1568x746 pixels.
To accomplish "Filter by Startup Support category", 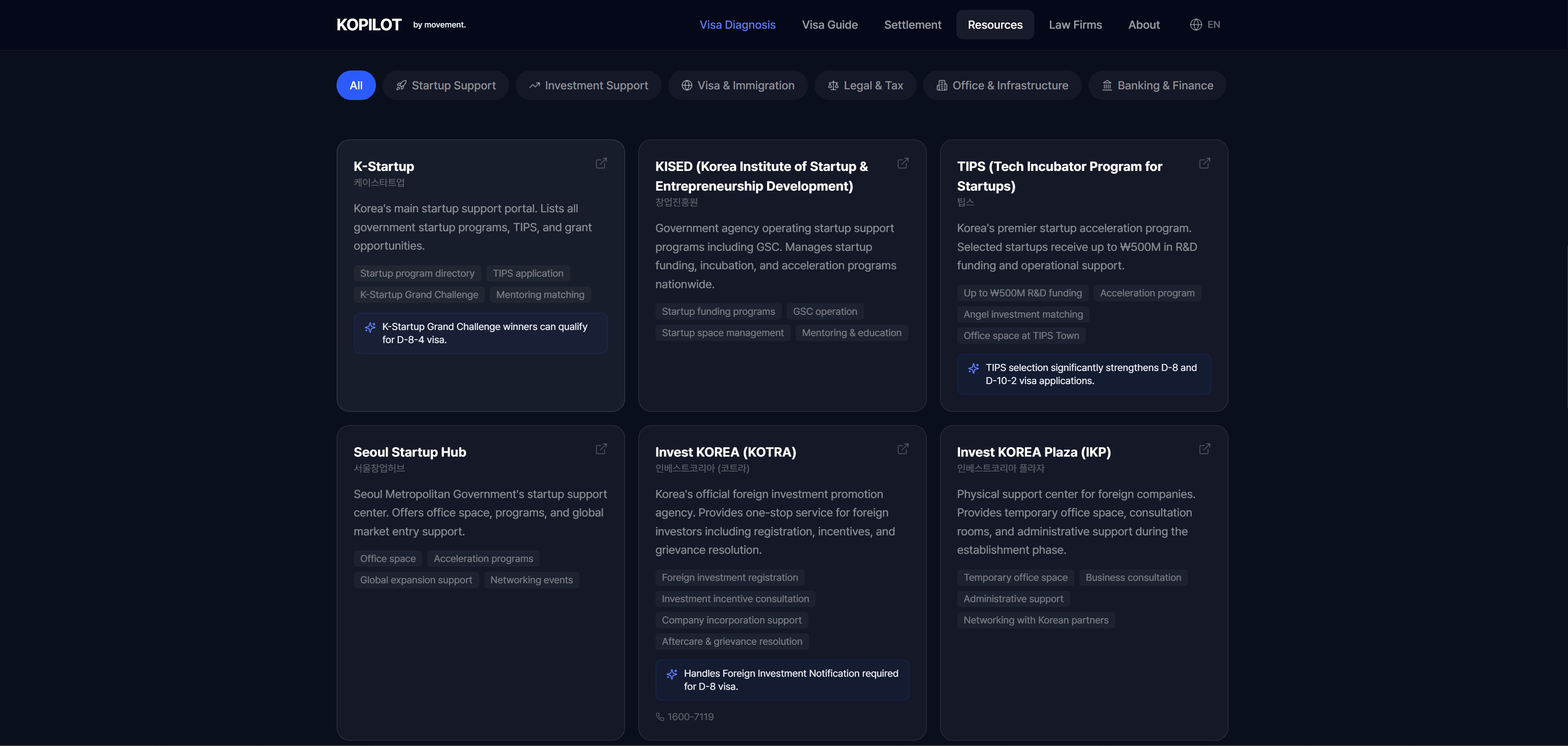I will [x=446, y=86].
